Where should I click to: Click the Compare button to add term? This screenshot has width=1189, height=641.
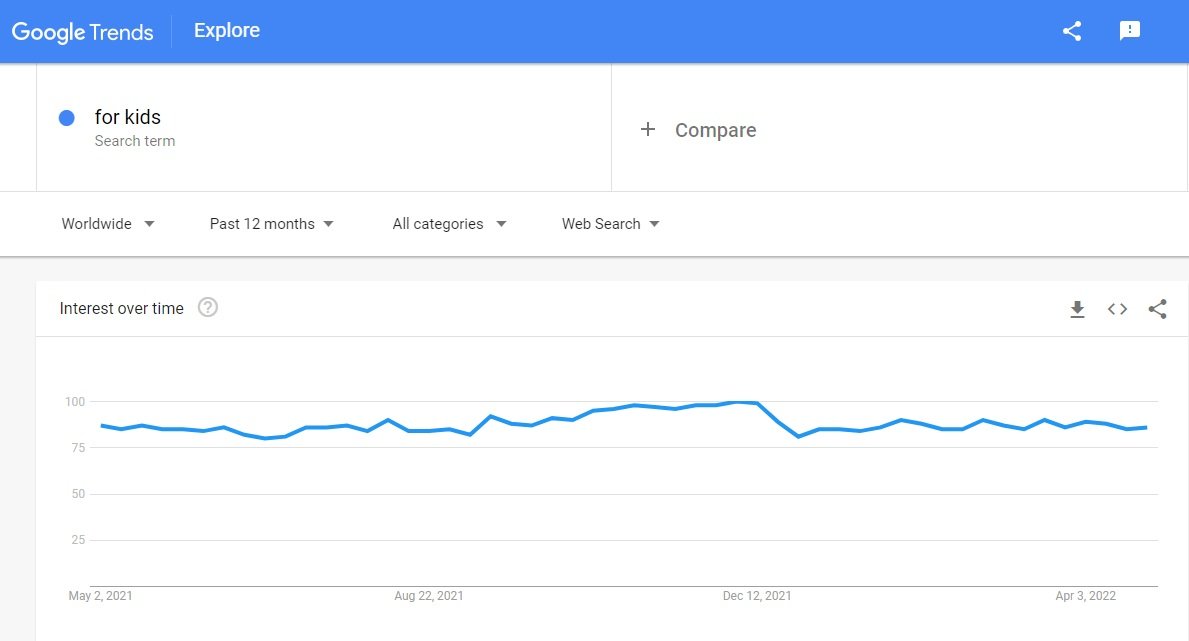(x=698, y=130)
